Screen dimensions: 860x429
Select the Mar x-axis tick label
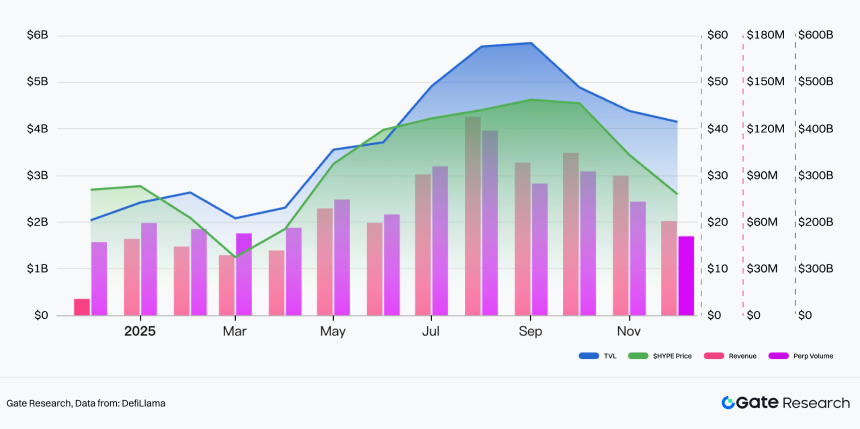click(x=235, y=331)
